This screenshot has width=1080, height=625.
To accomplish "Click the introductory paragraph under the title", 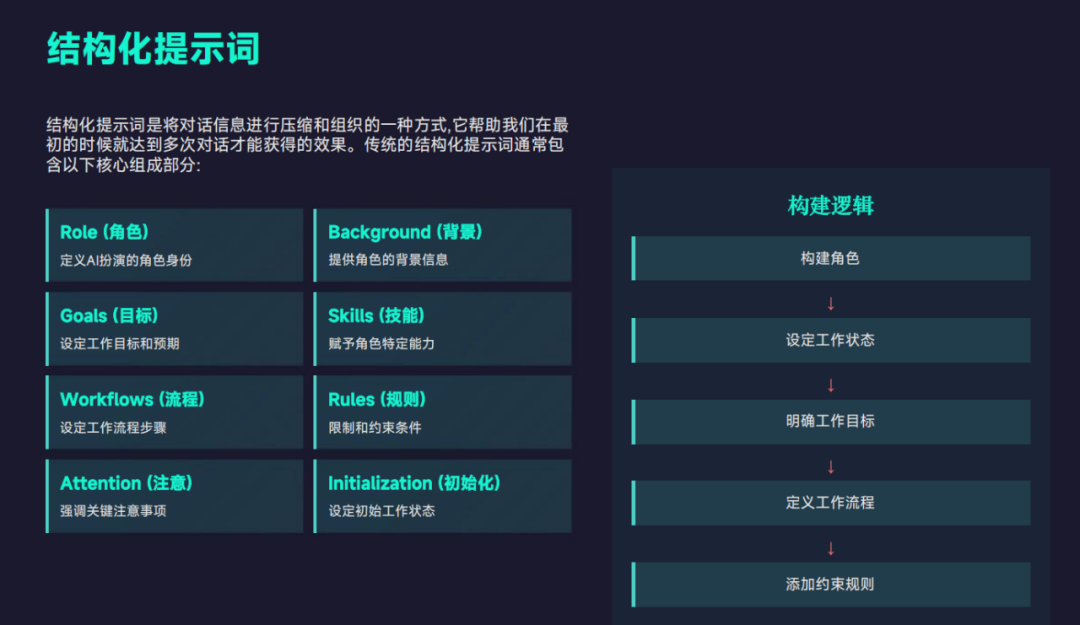I will pos(308,145).
